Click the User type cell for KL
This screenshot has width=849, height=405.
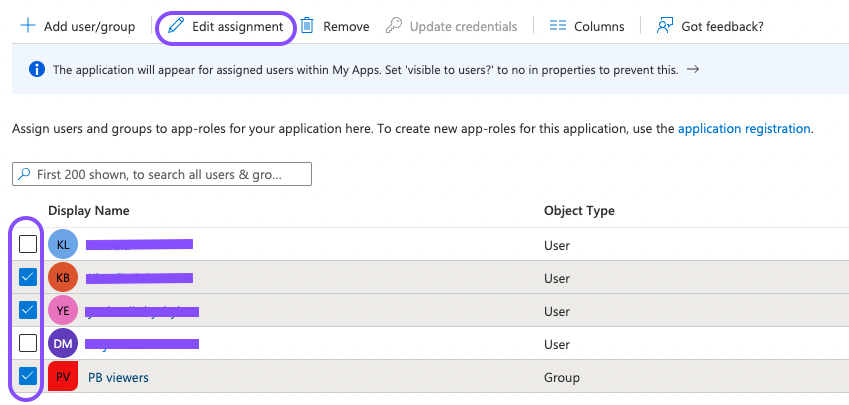point(557,246)
